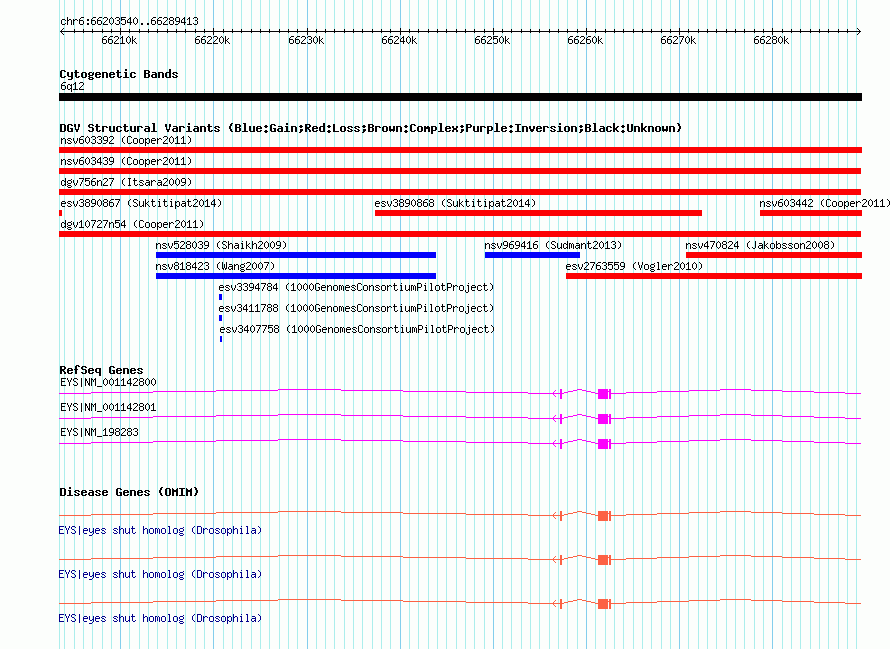Screen dimensions: 890x649
Task: Click the second OMIM EYS orange exon block
Action: 604,560
